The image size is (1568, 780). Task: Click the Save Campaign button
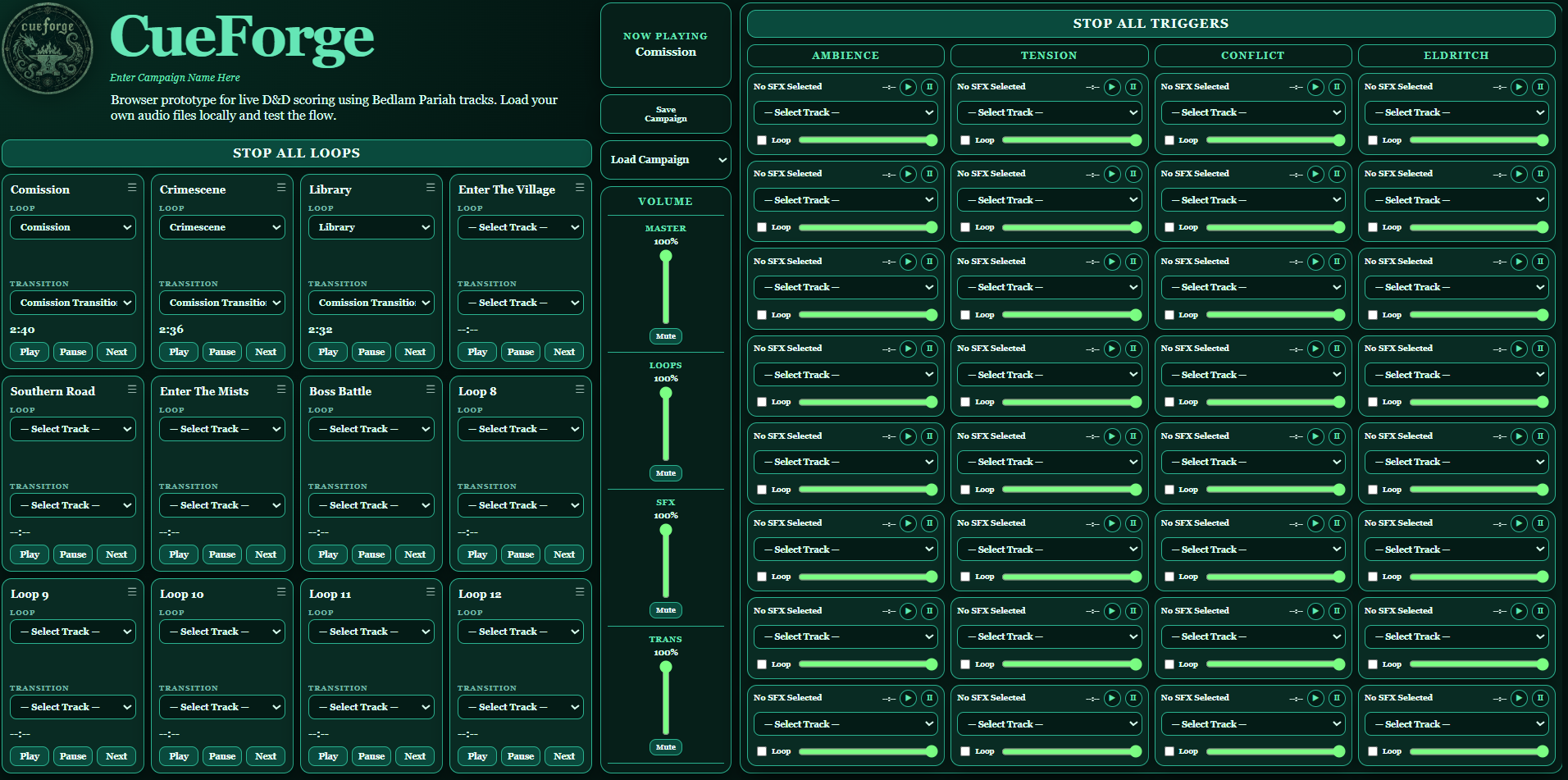pos(666,114)
